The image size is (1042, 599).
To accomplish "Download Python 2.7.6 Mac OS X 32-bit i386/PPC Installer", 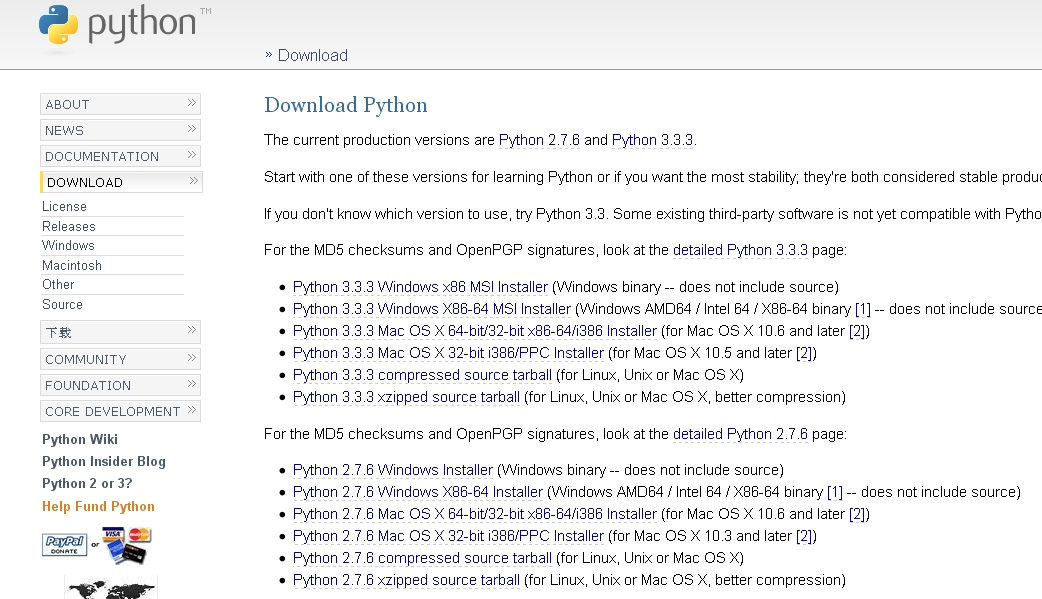I will point(448,536).
